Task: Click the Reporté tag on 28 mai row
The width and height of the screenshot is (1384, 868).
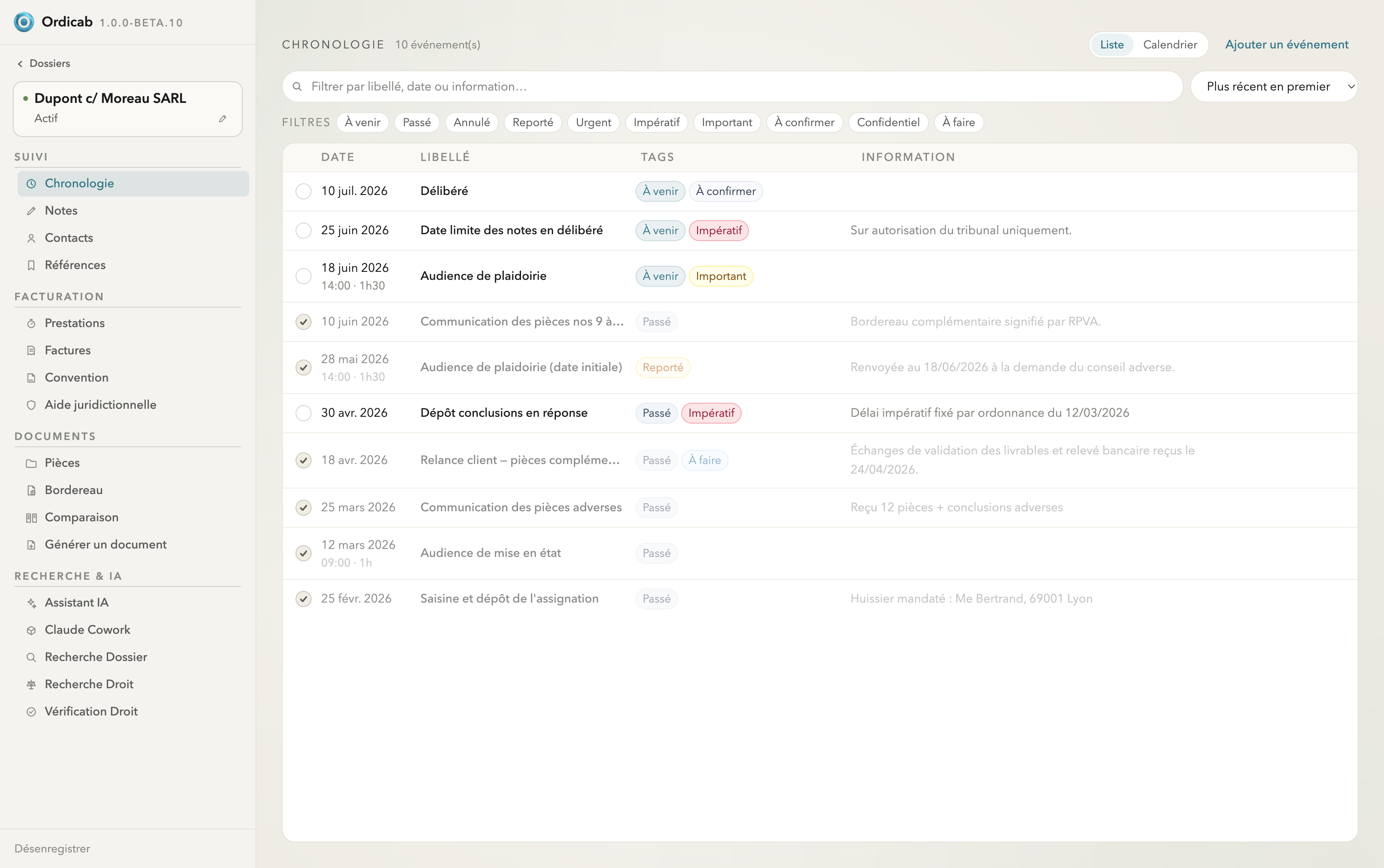Action: 663,368
